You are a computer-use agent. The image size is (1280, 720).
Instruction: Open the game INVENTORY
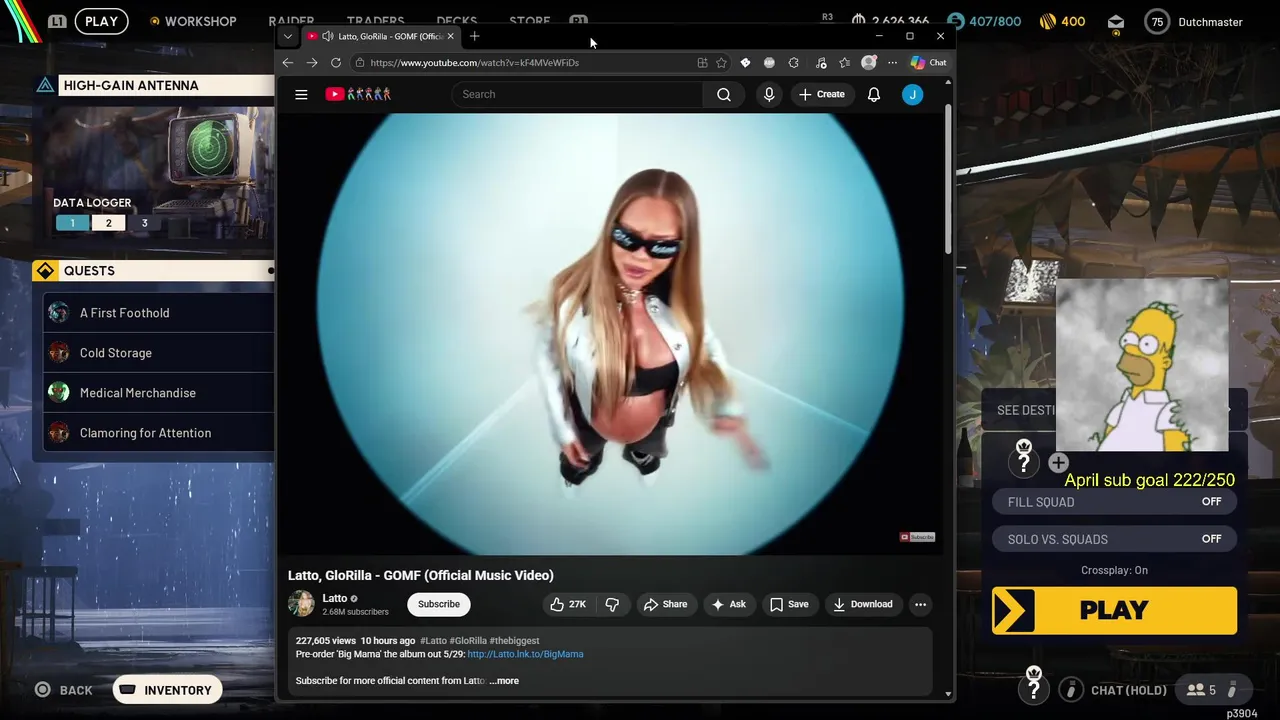point(167,690)
